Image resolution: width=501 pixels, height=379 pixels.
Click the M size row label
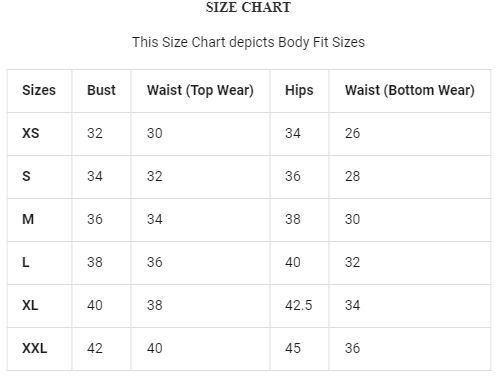(x=28, y=219)
